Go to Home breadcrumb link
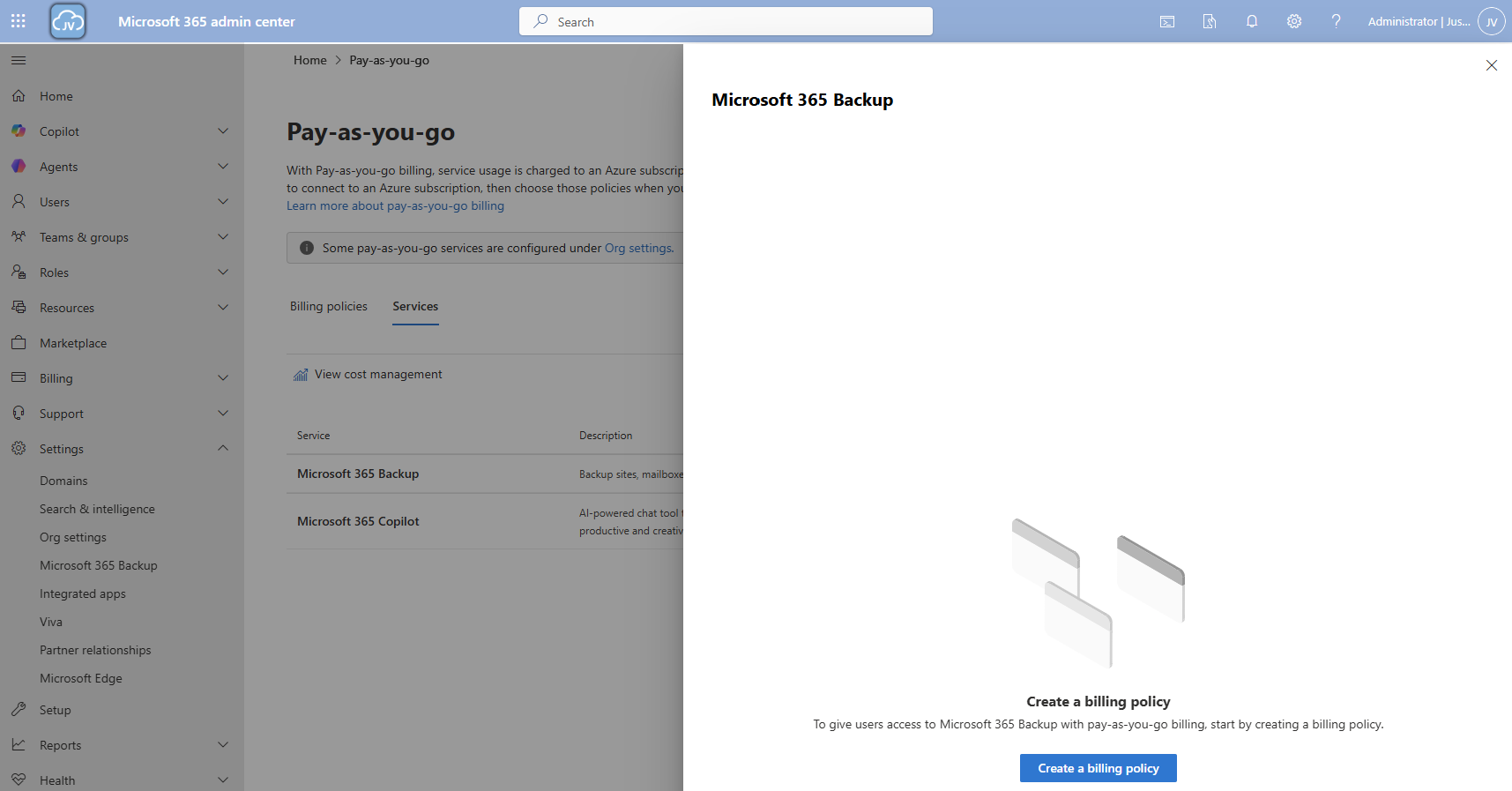 point(309,60)
